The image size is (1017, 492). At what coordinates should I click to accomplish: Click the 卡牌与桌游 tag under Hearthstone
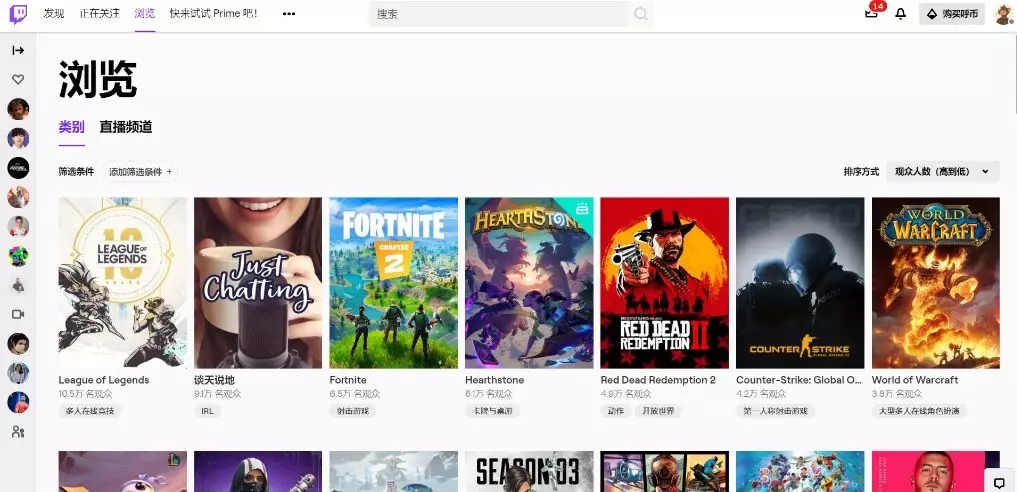pyautogui.click(x=492, y=411)
